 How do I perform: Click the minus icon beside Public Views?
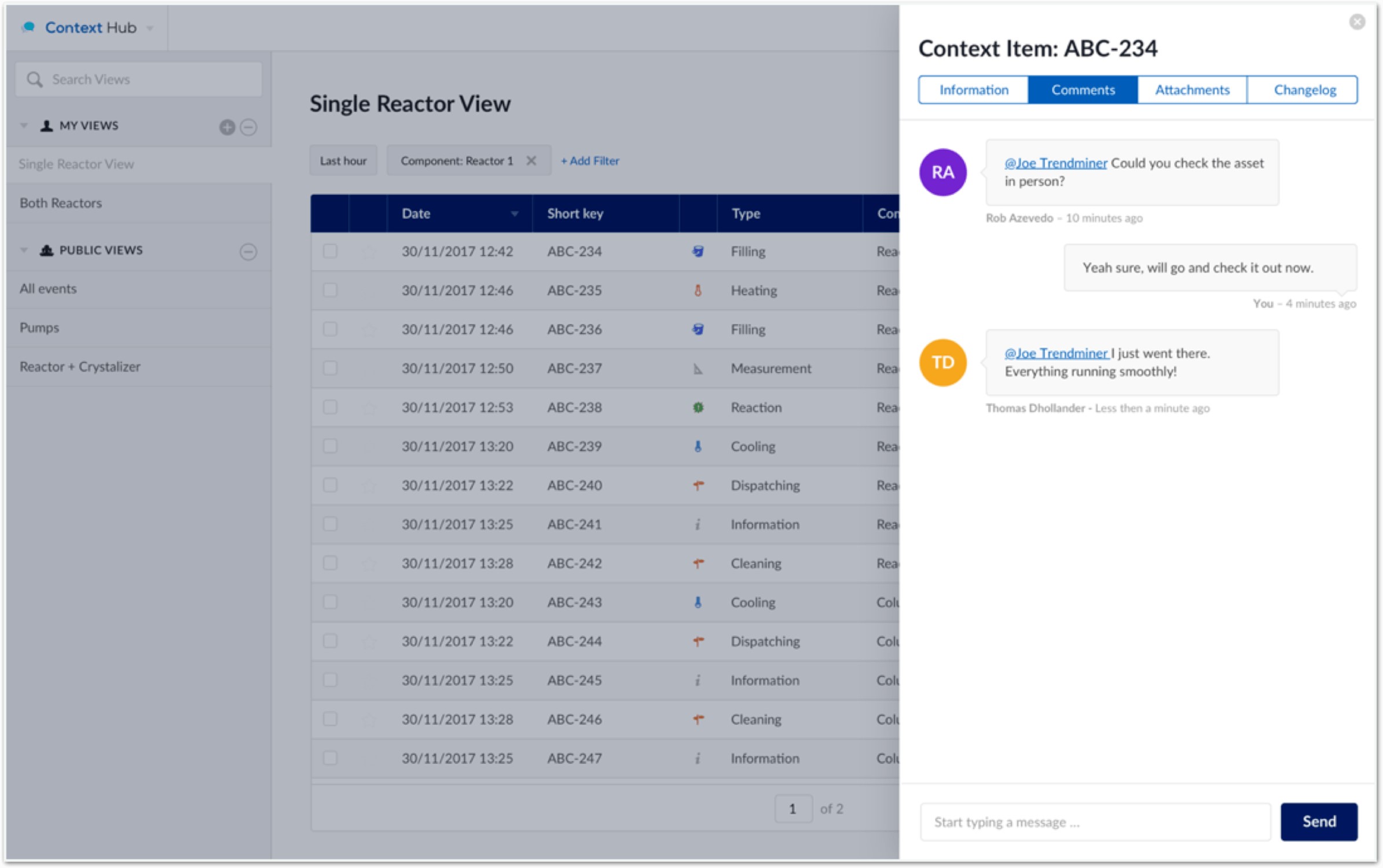[249, 252]
